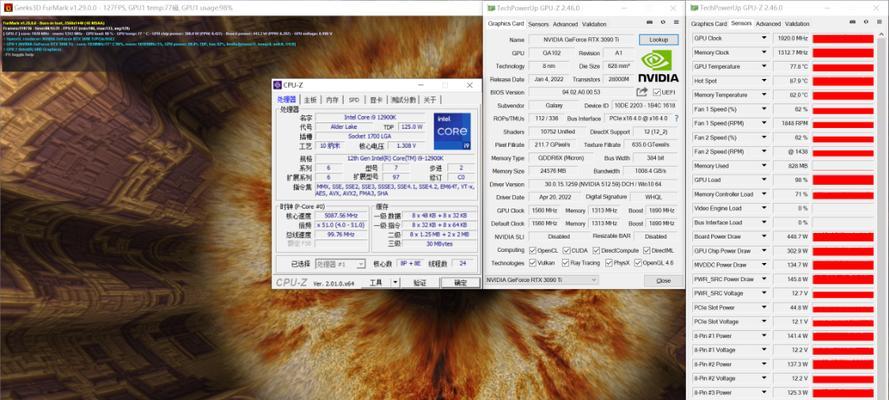The height and width of the screenshot is (400, 889).
Task: Toggle the Vulkan checkbox
Action: (532, 263)
